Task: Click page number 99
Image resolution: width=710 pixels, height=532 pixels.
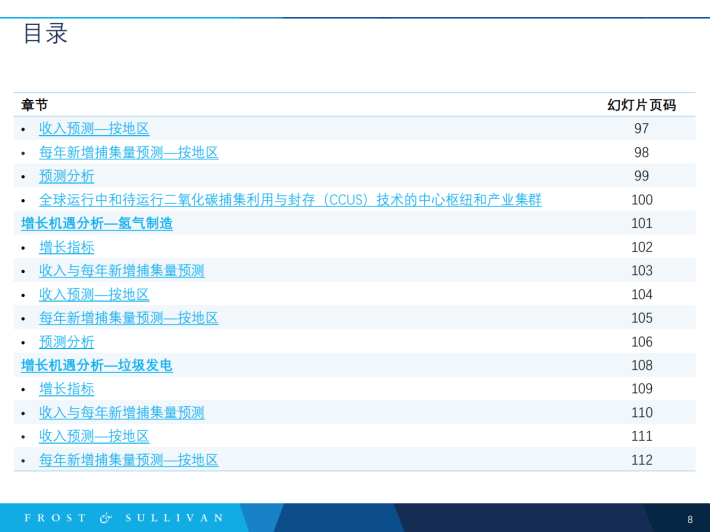Action: 642,176
